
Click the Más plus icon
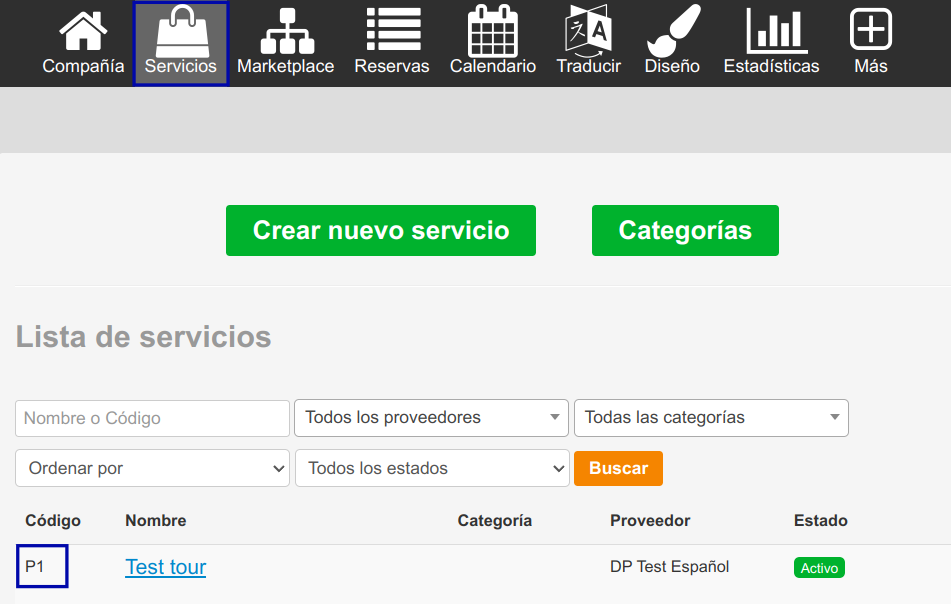[871, 30]
